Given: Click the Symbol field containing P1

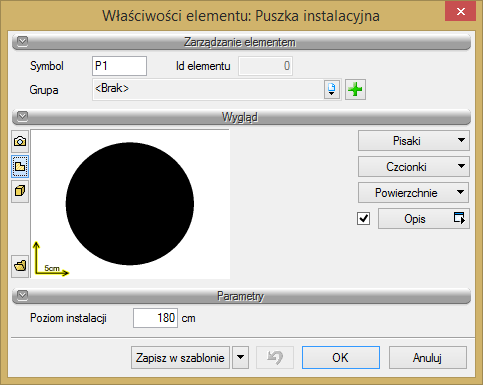Looking at the screenshot, I should click(119, 66).
